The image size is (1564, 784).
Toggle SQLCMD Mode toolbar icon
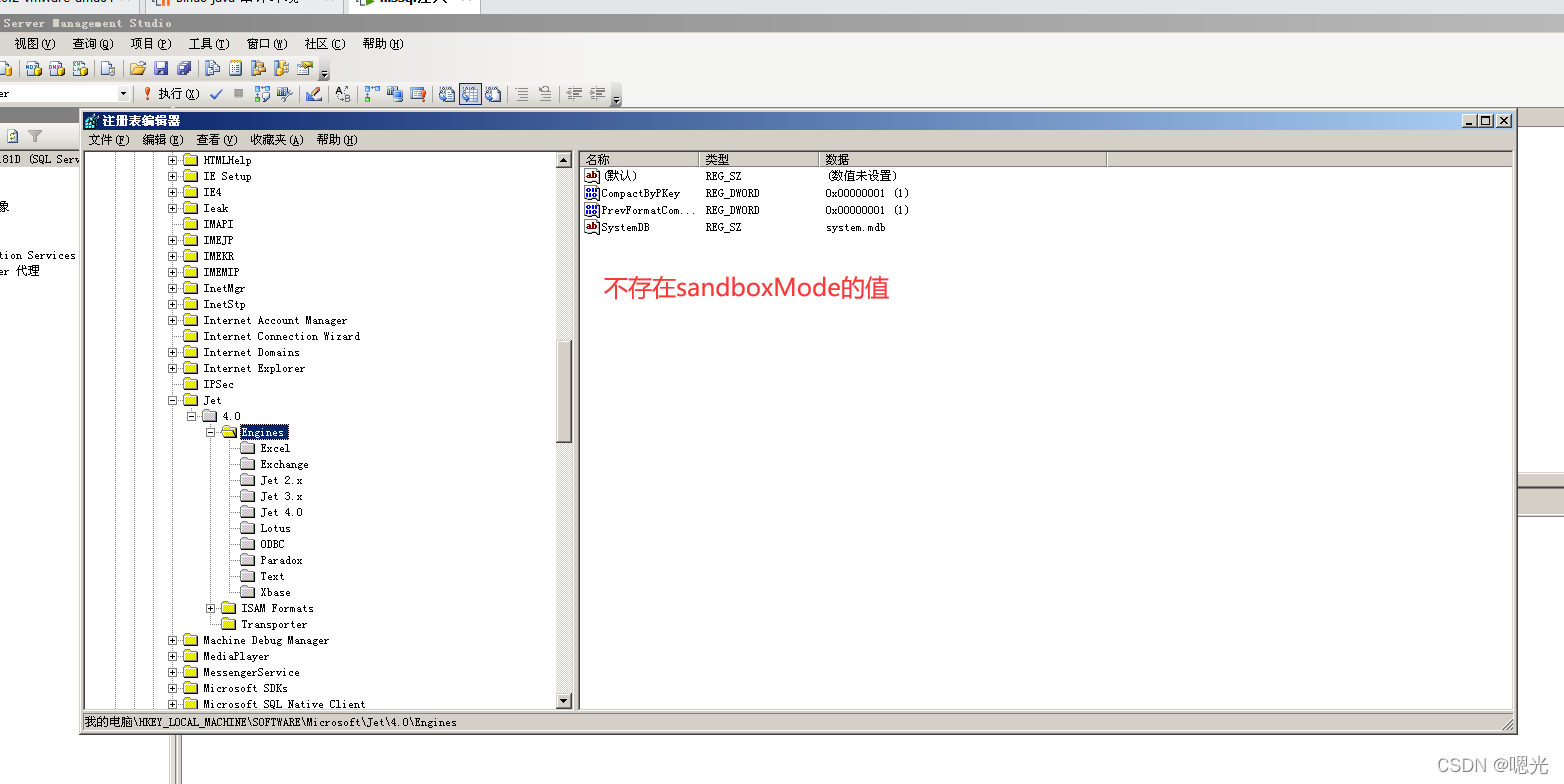418,94
